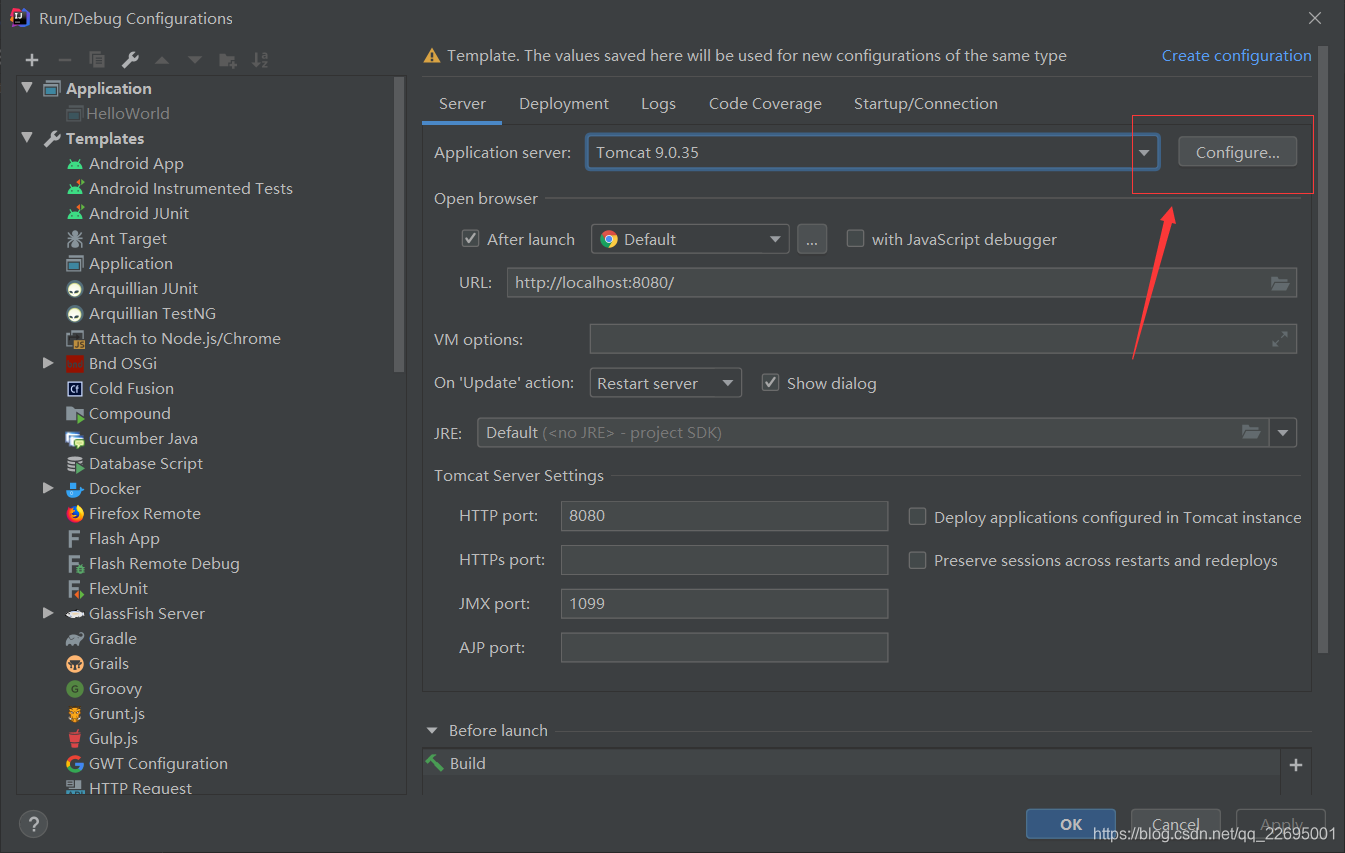
Task: Expand VM options field with arrows icon
Action: [x=1280, y=339]
